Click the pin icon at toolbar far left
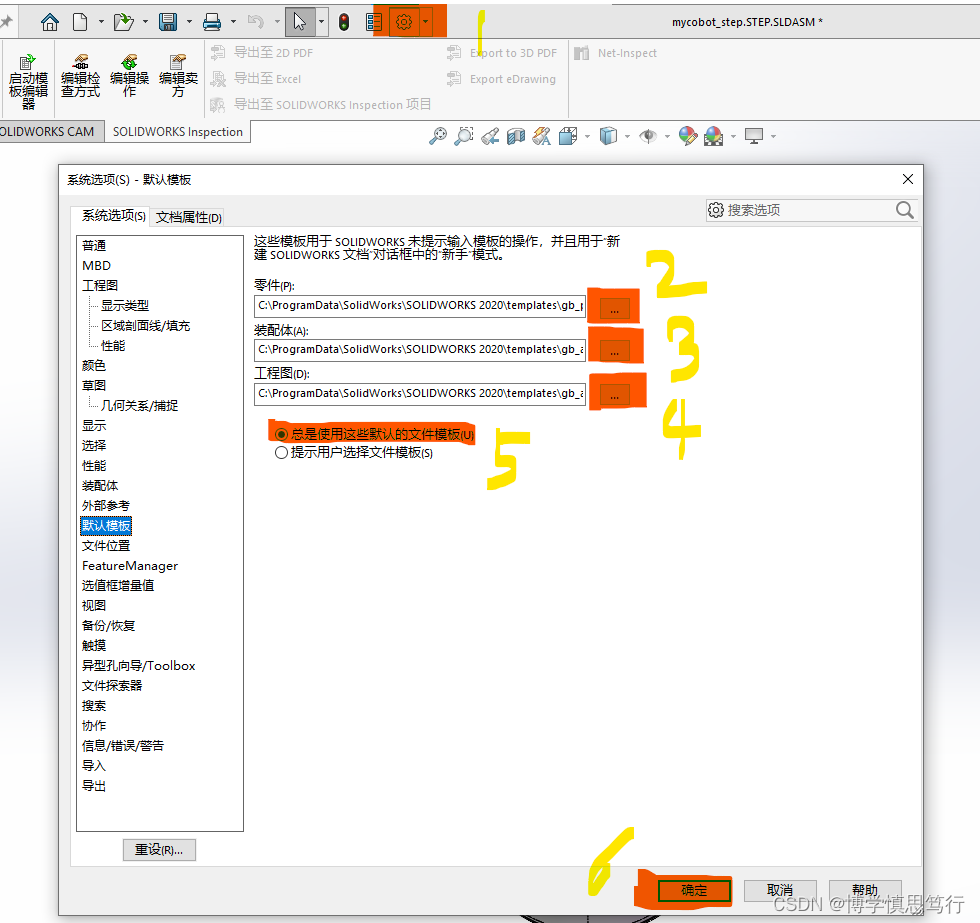 click(x=6, y=22)
